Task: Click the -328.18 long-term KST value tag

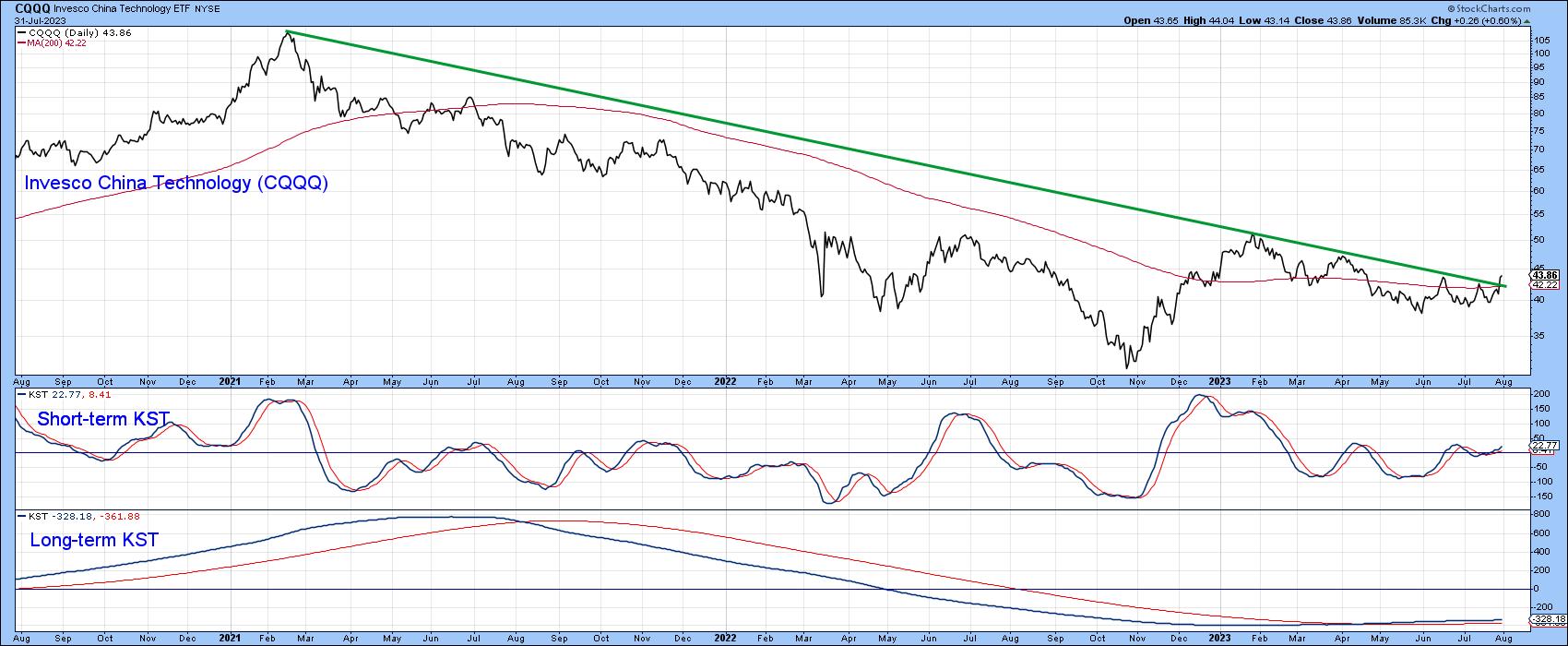Action: click(x=1547, y=619)
